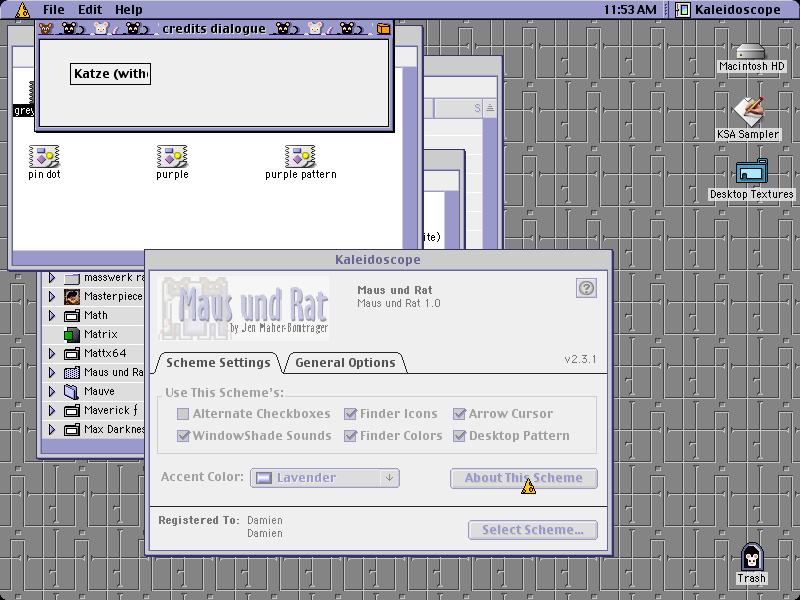
Task: Click the About This Scheme button
Action: click(523, 478)
